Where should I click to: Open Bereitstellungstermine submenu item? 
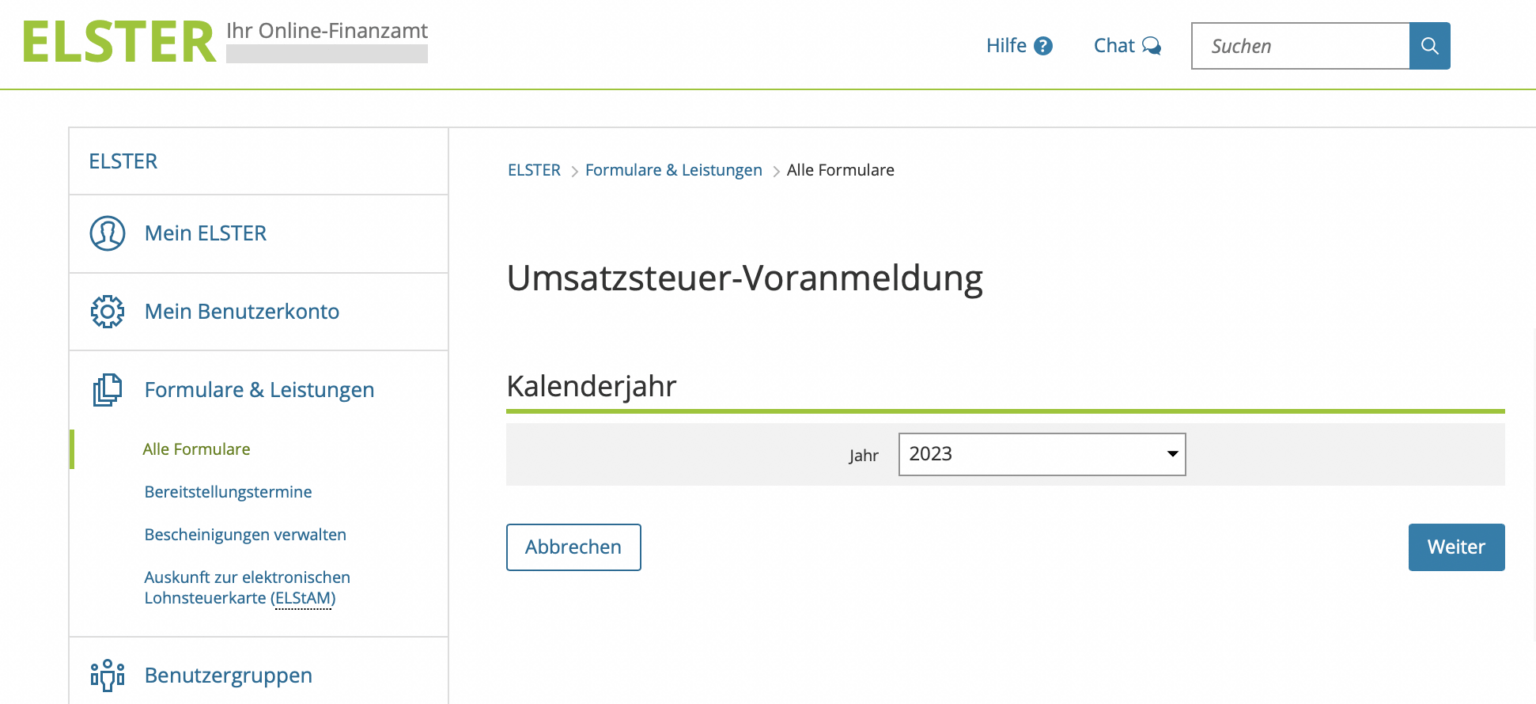click(x=228, y=492)
